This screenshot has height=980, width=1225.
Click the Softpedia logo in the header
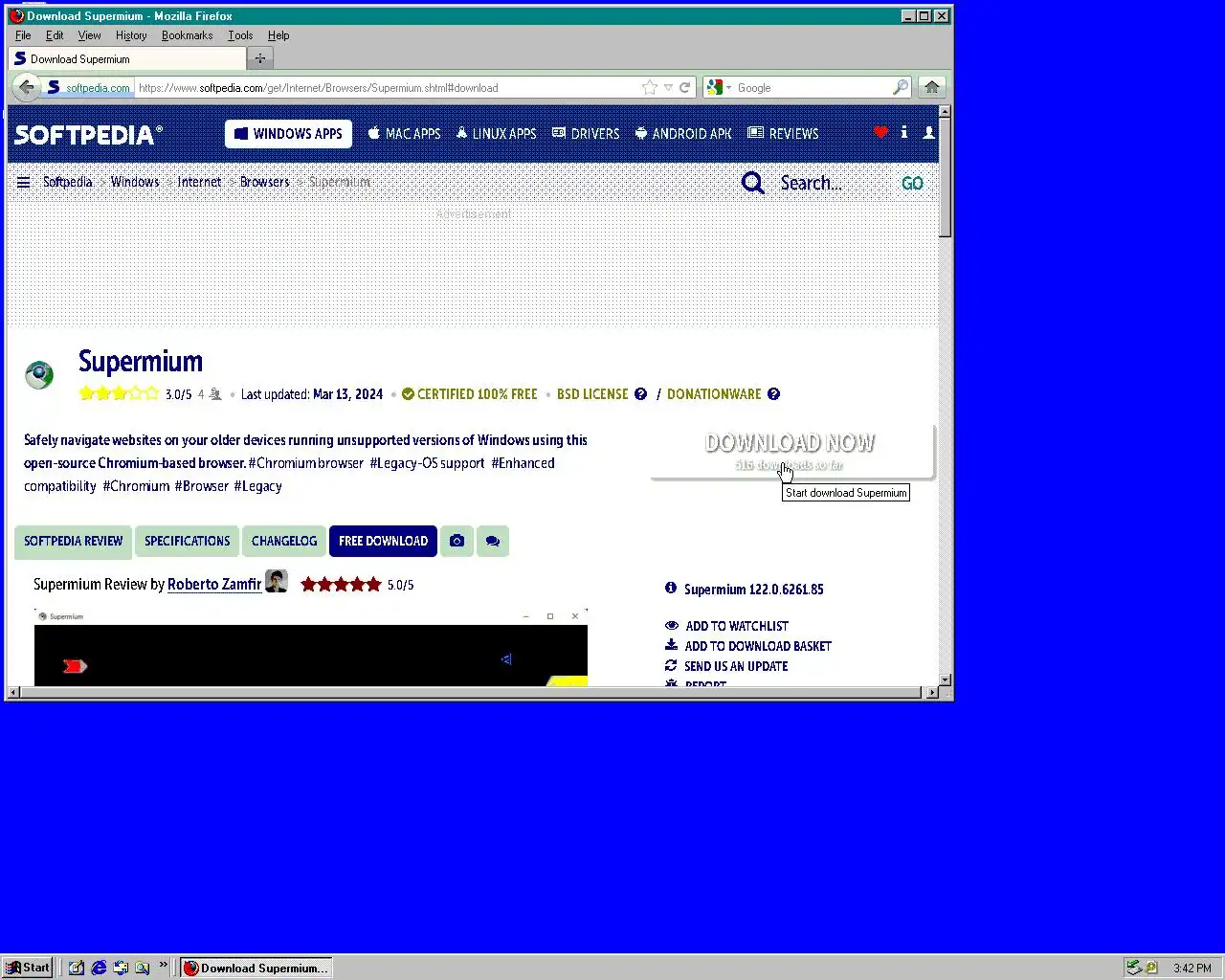(x=88, y=135)
